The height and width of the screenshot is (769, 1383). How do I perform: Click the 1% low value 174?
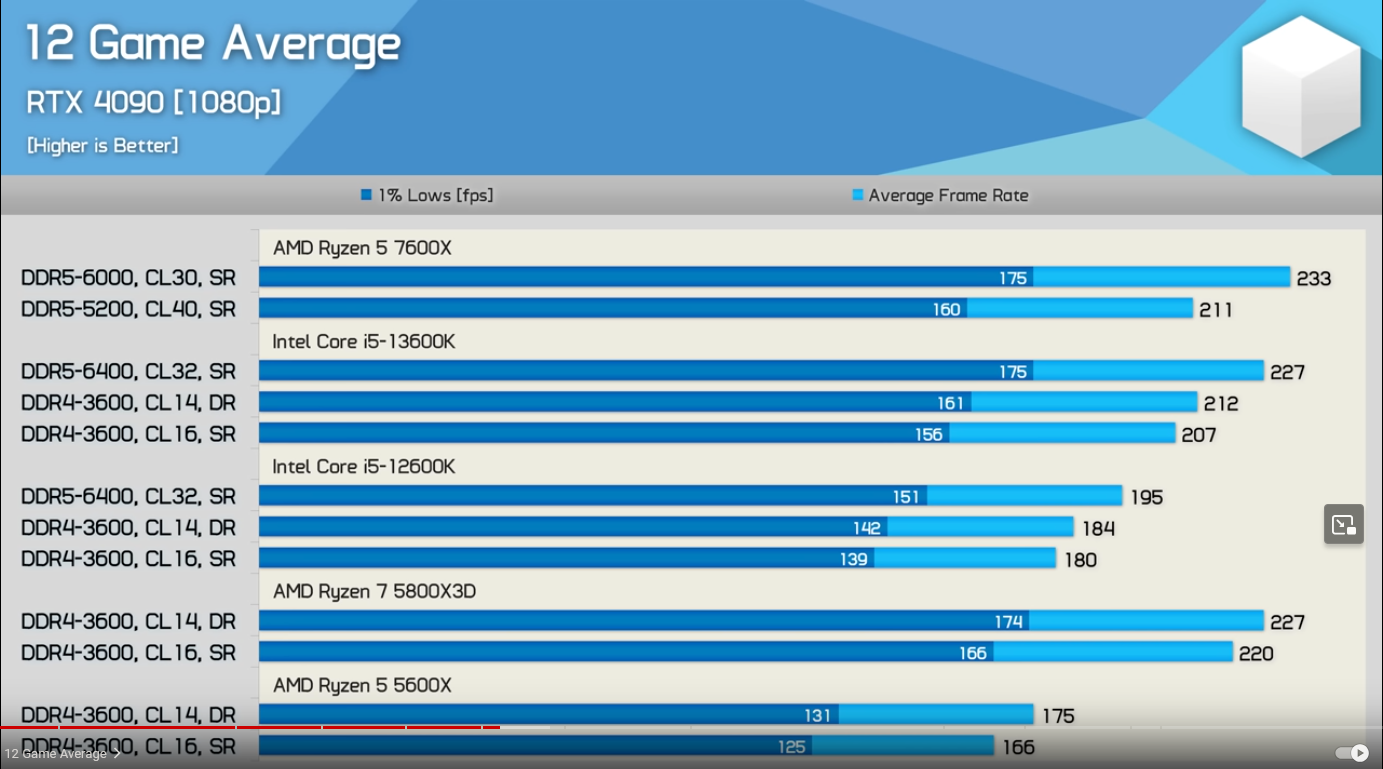coord(1008,622)
